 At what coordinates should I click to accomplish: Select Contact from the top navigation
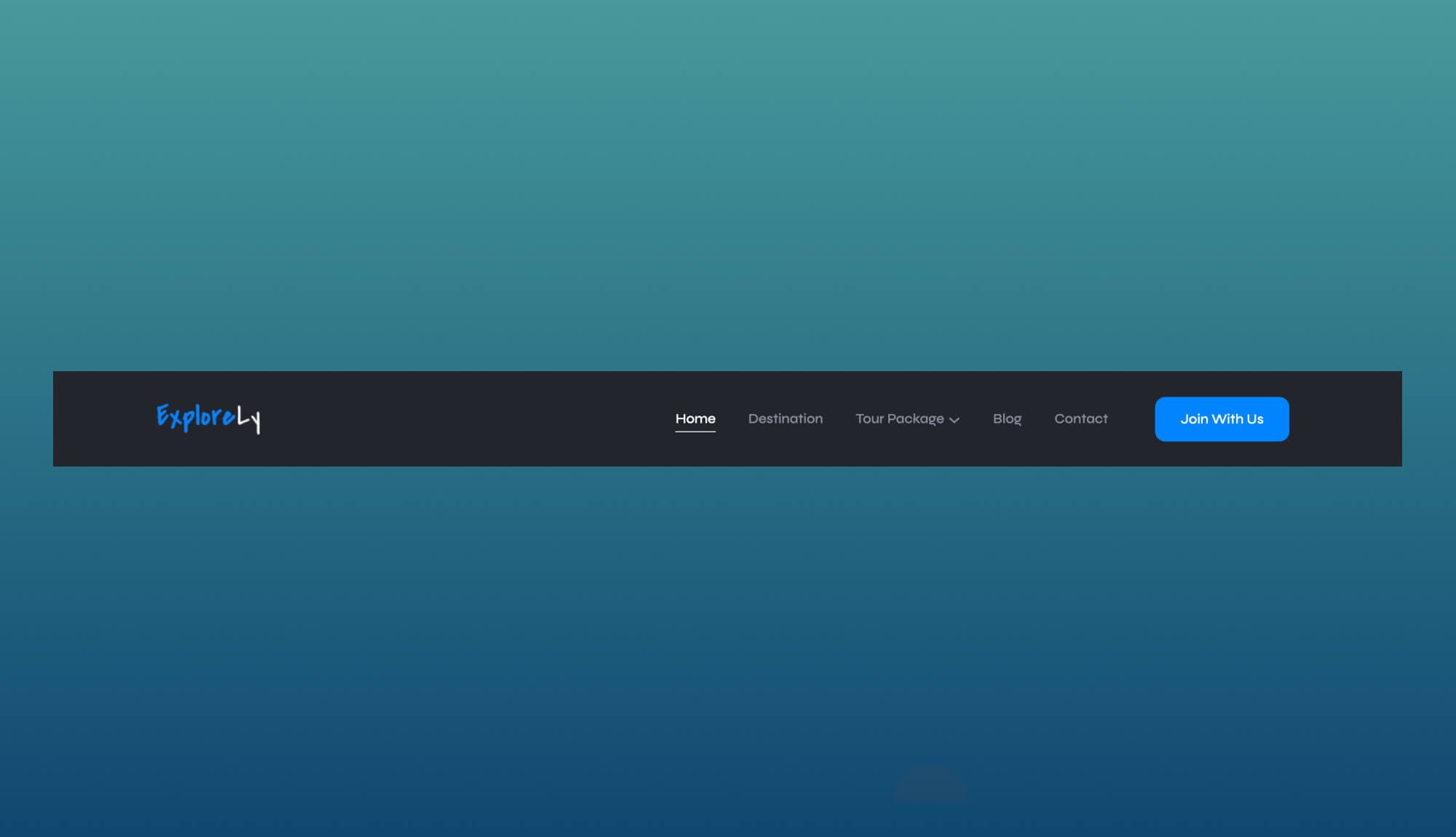click(1081, 418)
